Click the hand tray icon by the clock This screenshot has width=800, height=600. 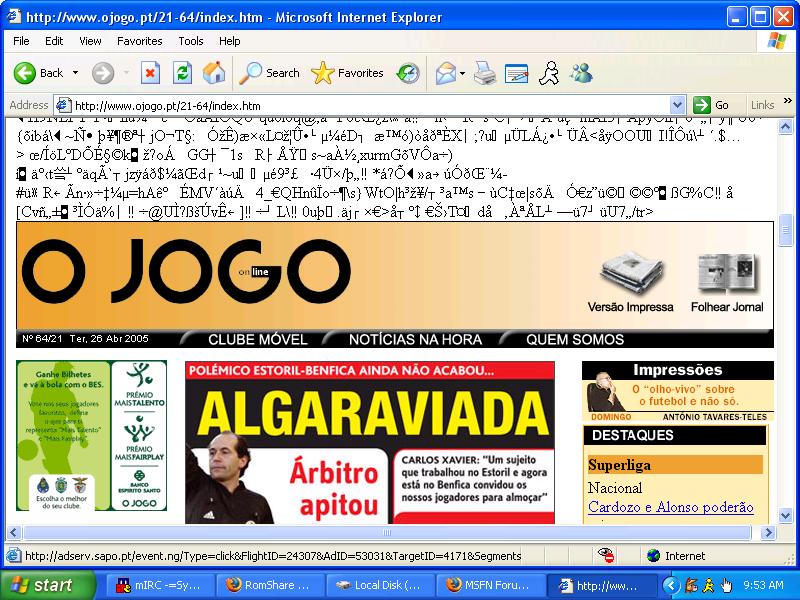pos(726,585)
